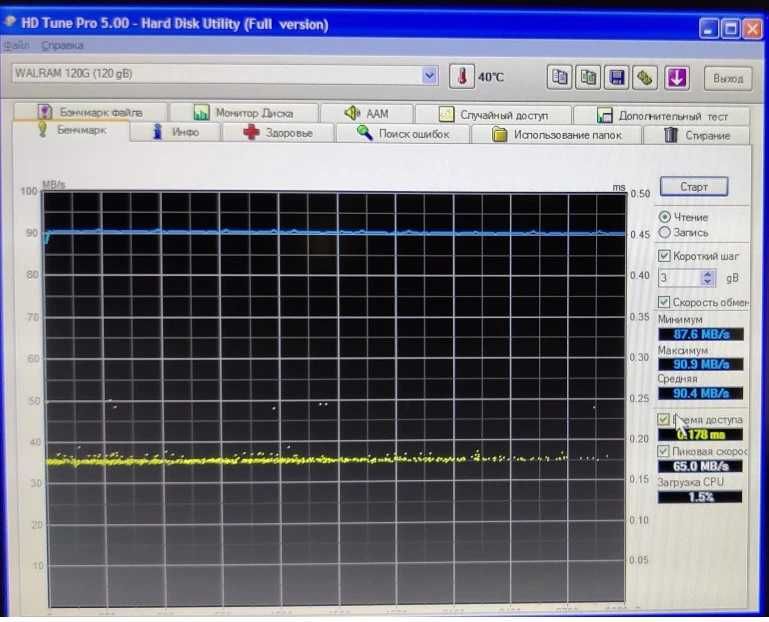This screenshot has height=622, width=769.
Task: Click the temperature thermometer icon
Action: [x=463, y=76]
